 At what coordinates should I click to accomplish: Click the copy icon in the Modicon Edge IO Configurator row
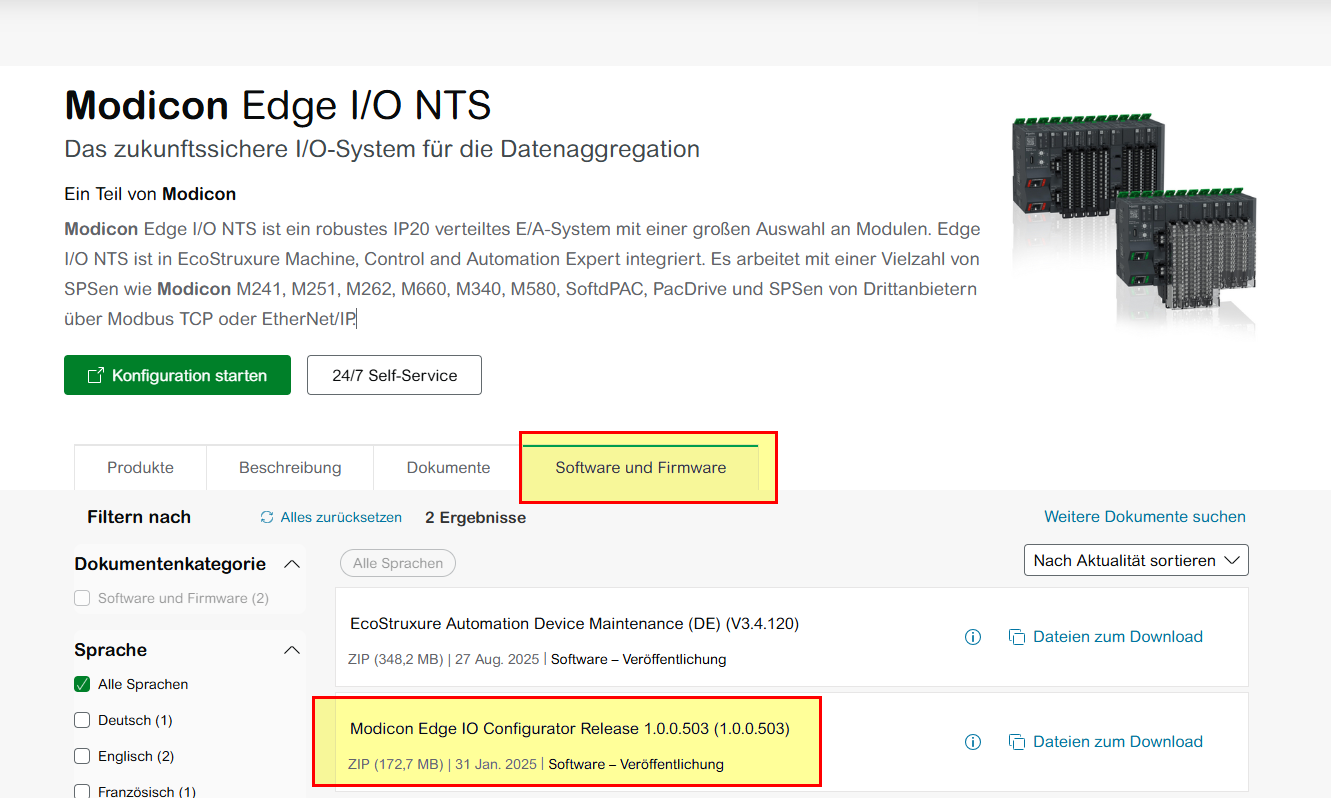[1017, 742]
